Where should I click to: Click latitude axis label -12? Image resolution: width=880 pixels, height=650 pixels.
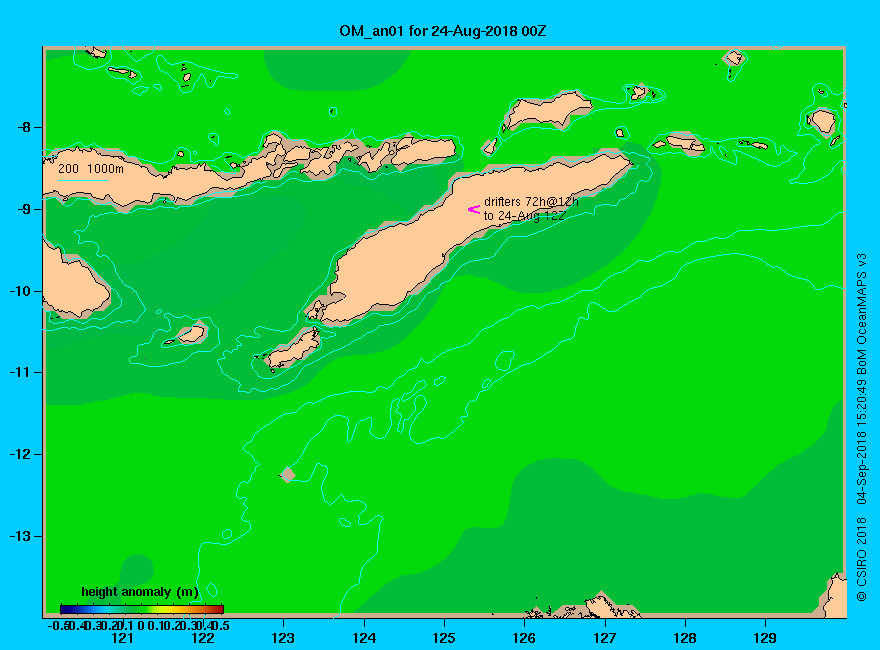click(x=19, y=454)
